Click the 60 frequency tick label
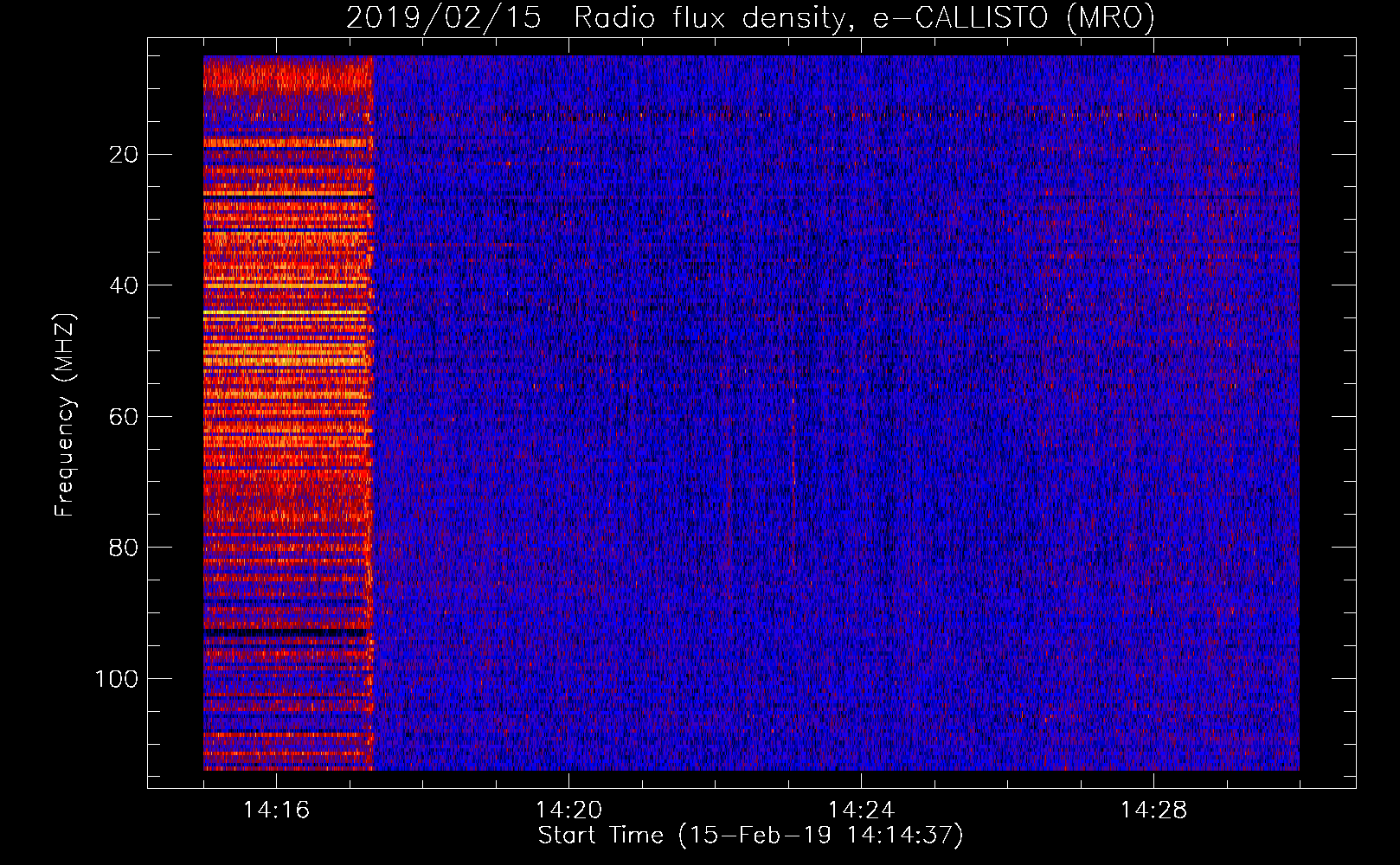The image size is (1400, 865). pyautogui.click(x=125, y=417)
